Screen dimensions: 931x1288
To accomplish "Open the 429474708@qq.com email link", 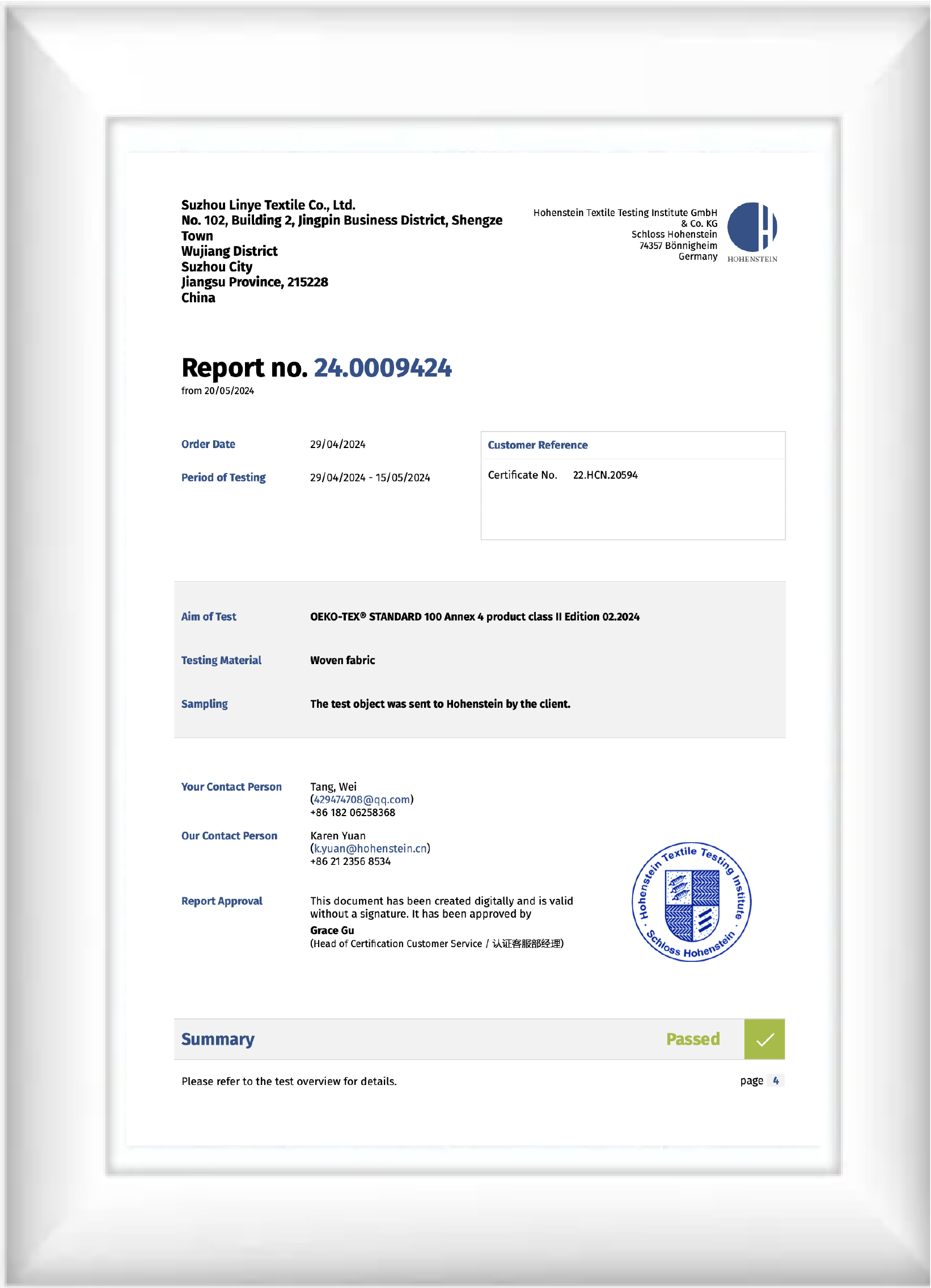I will (x=362, y=800).
